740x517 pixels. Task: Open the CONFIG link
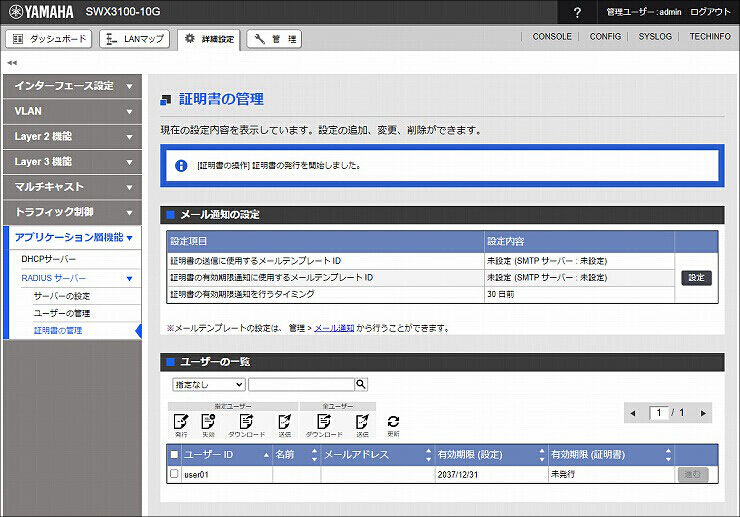click(x=605, y=36)
